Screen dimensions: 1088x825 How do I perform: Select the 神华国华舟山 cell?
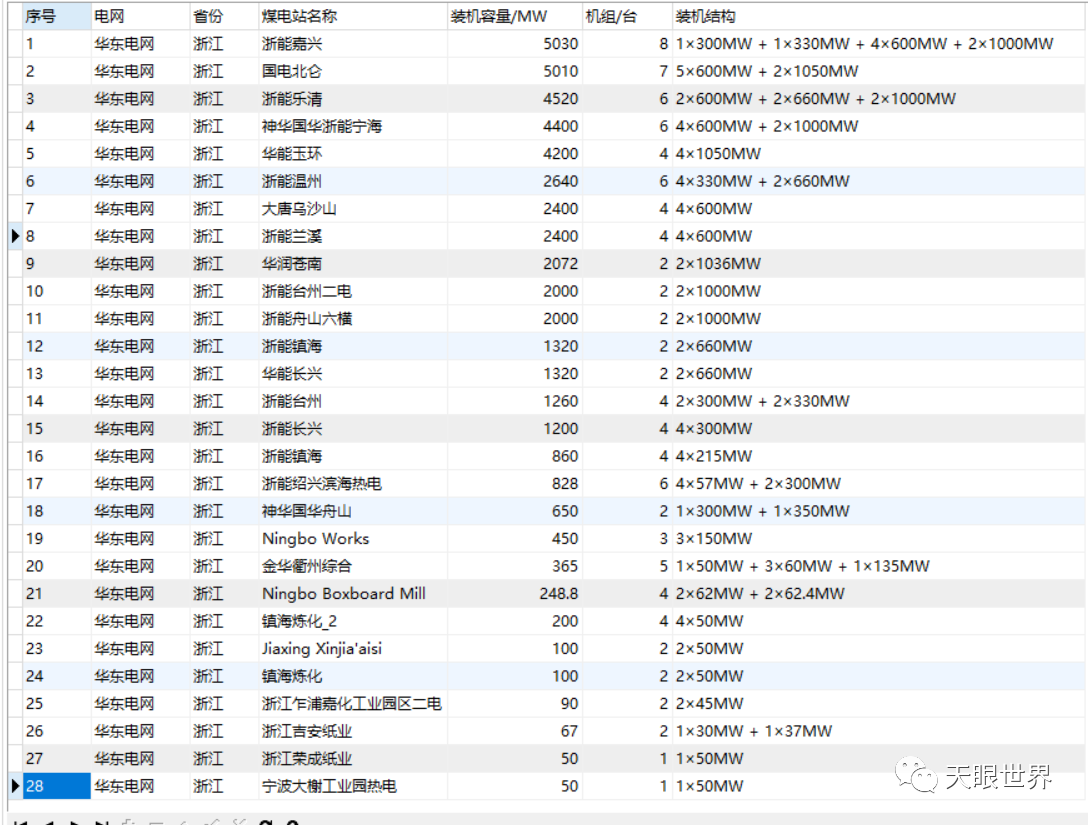tap(352, 511)
